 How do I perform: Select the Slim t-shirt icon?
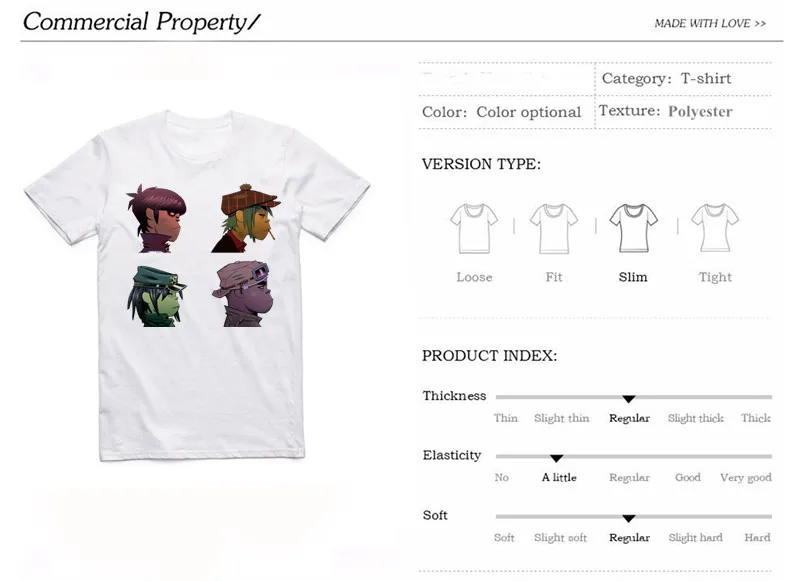(634, 228)
